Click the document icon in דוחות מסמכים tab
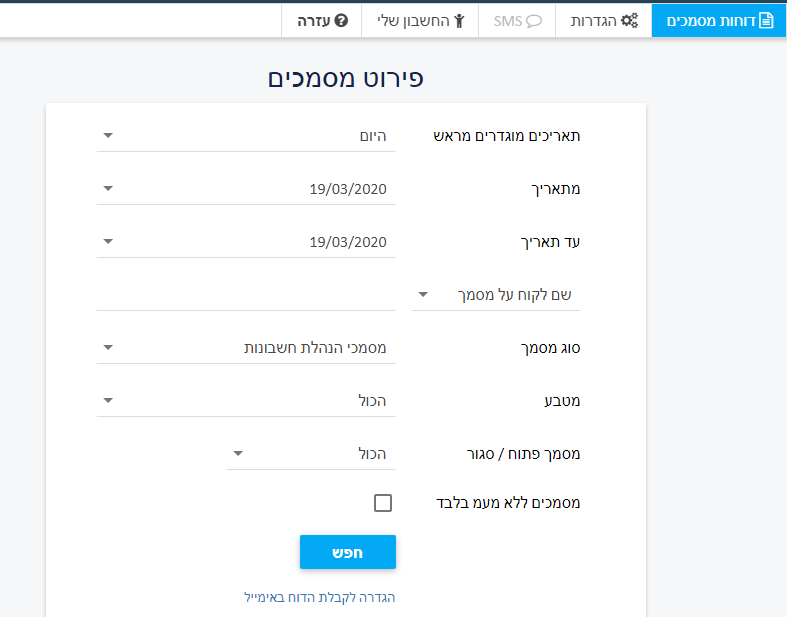Viewport: 787px width, 617px height. coord(766,21)
